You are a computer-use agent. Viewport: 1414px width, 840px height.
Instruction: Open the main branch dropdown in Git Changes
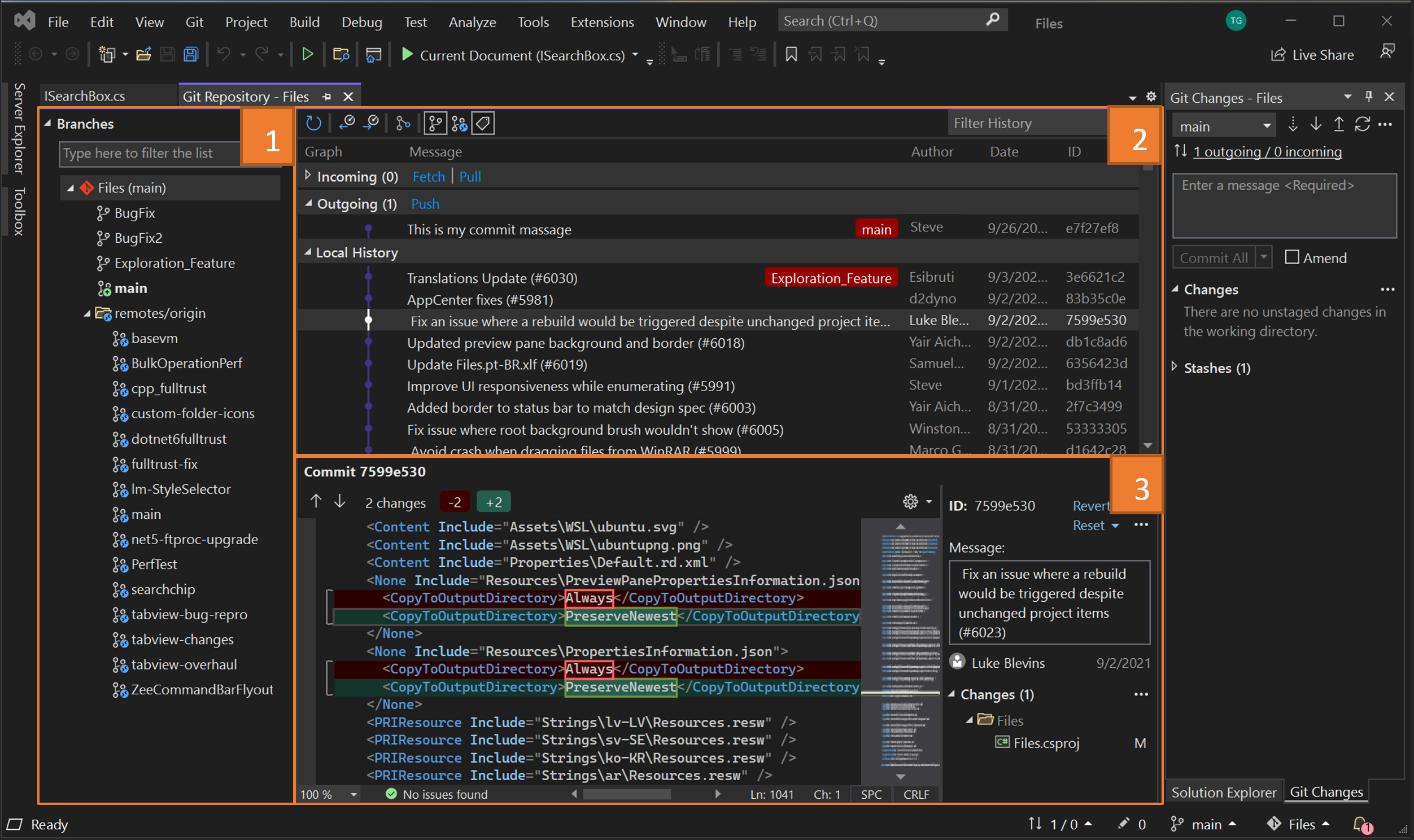[1267, 126]
